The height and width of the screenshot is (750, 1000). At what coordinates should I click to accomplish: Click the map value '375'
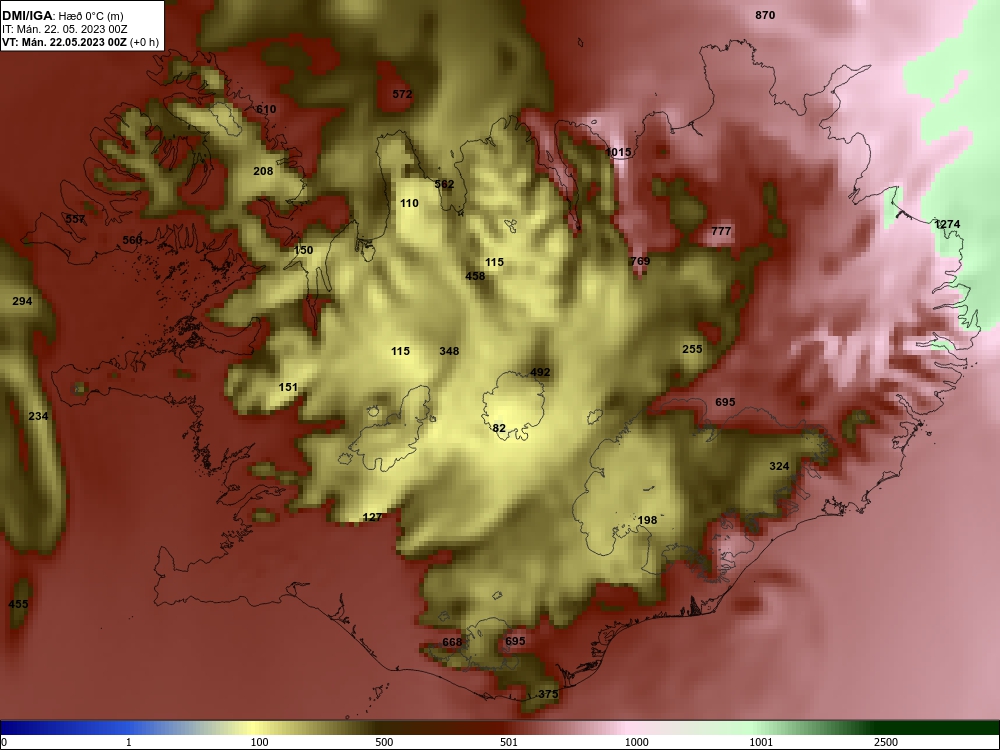[x=548, y=694]
